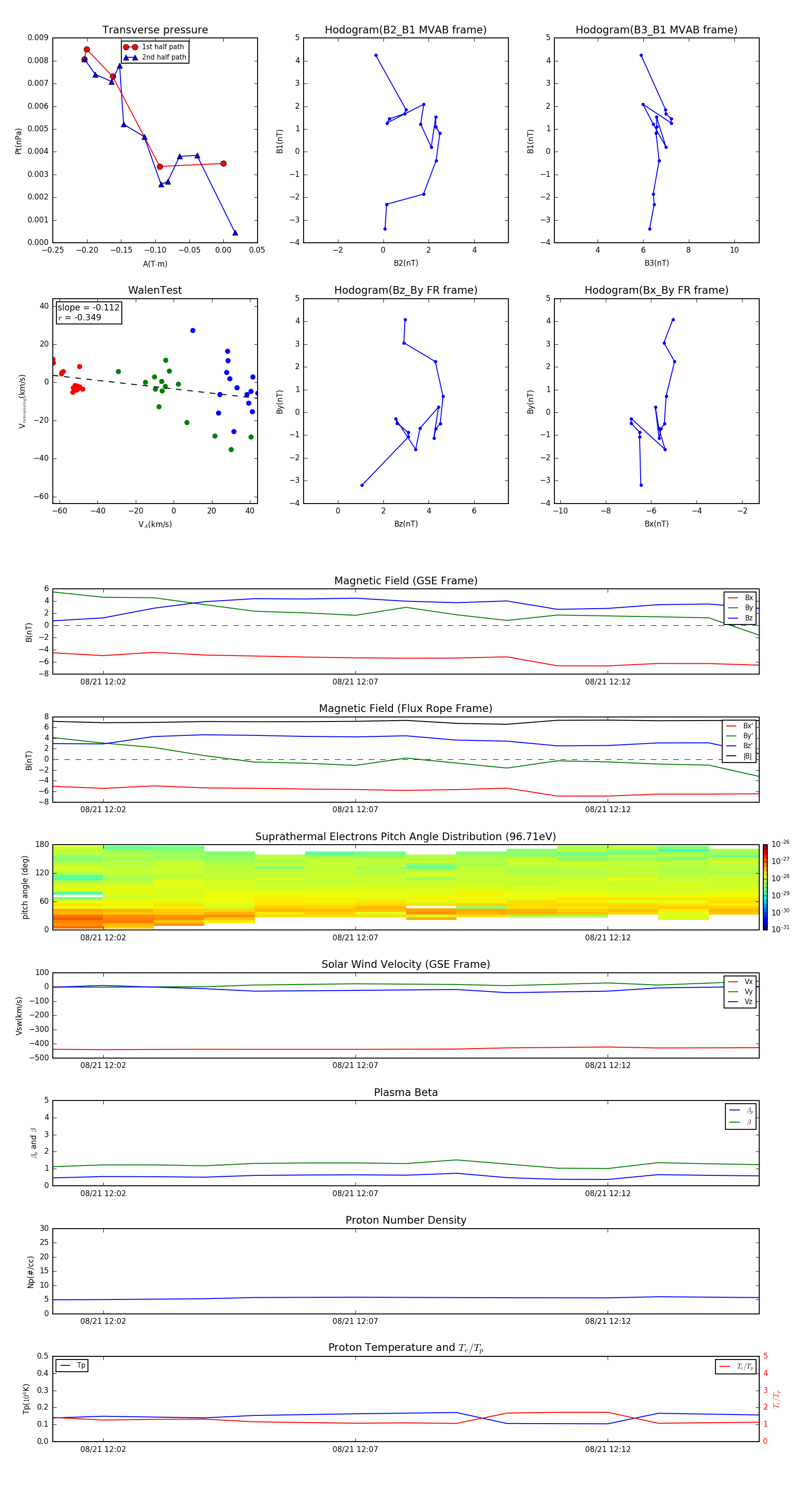Click the "Bz(nT)" x-axis label
This screenshot has height=1489, width=812.
406,524
